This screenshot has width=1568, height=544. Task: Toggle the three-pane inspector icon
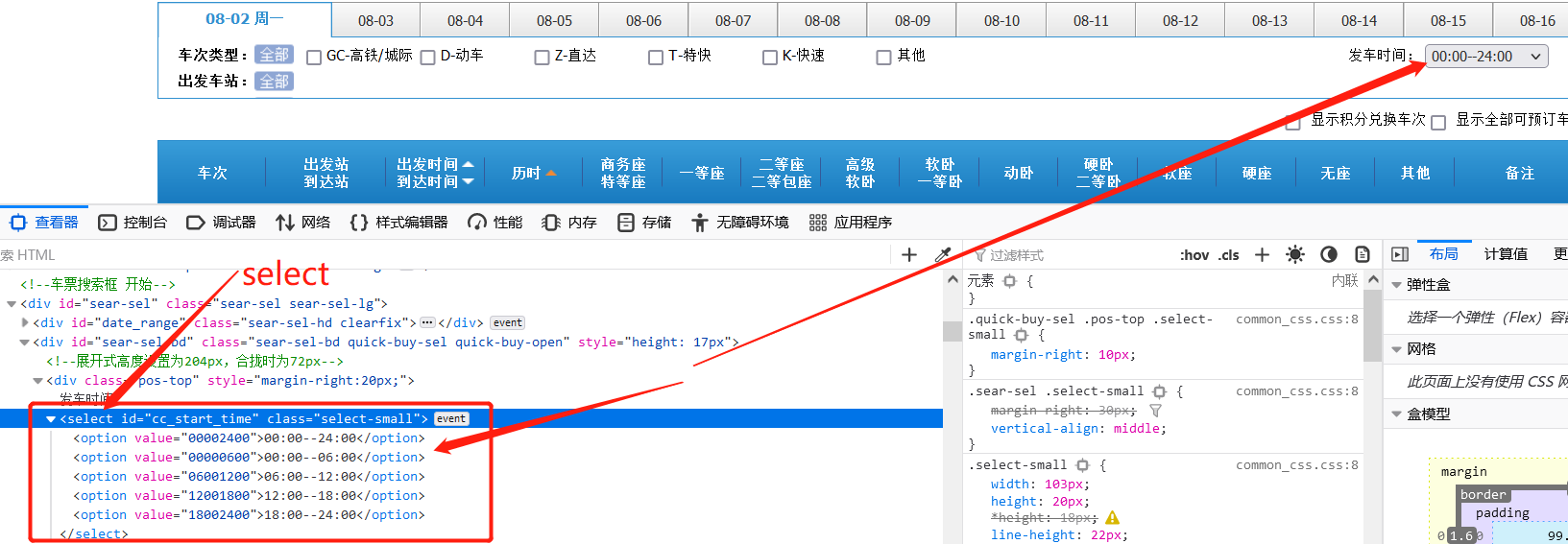(1400, 254)
